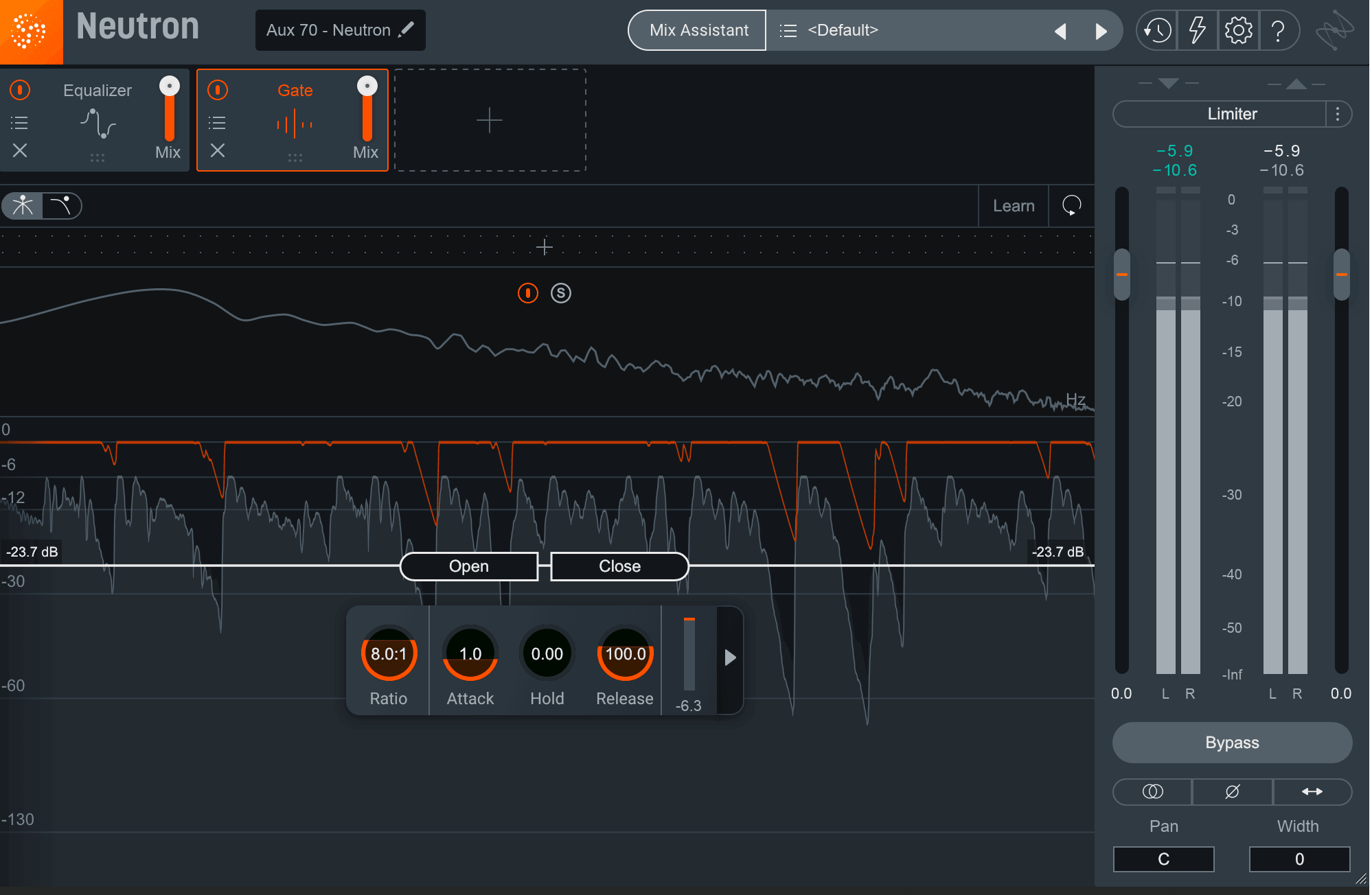Click the Learn button
Screen dimensions: 1372x895
click(1014, 206)
